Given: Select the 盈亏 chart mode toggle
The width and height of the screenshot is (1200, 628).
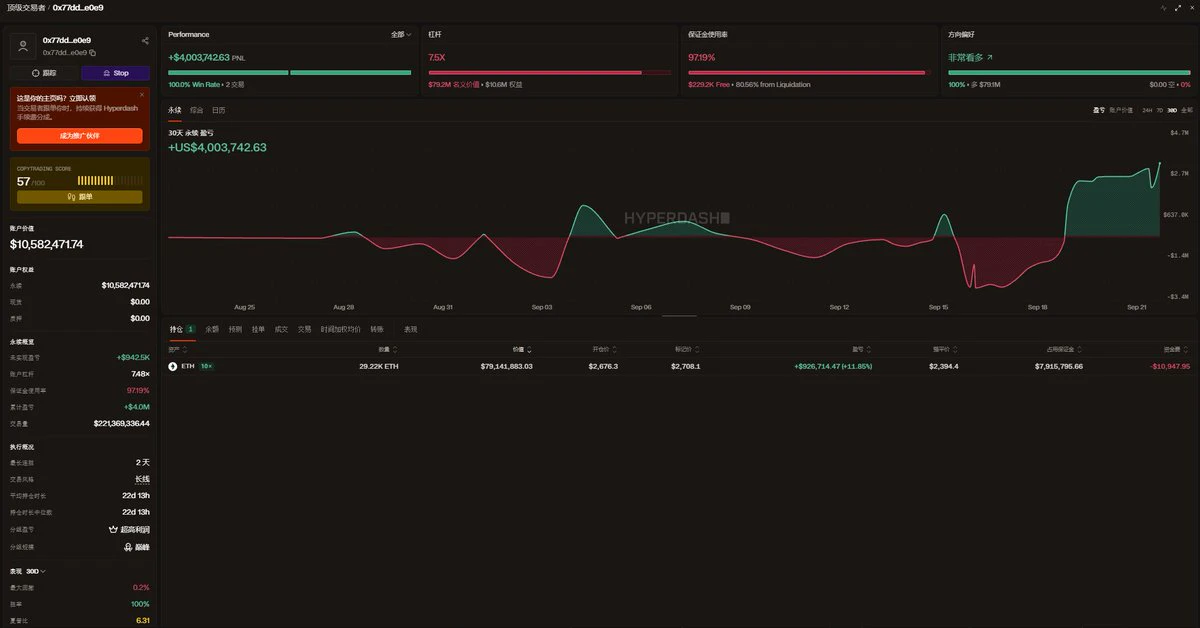Looking at the screenshot, I should [x=1099, y=109].
